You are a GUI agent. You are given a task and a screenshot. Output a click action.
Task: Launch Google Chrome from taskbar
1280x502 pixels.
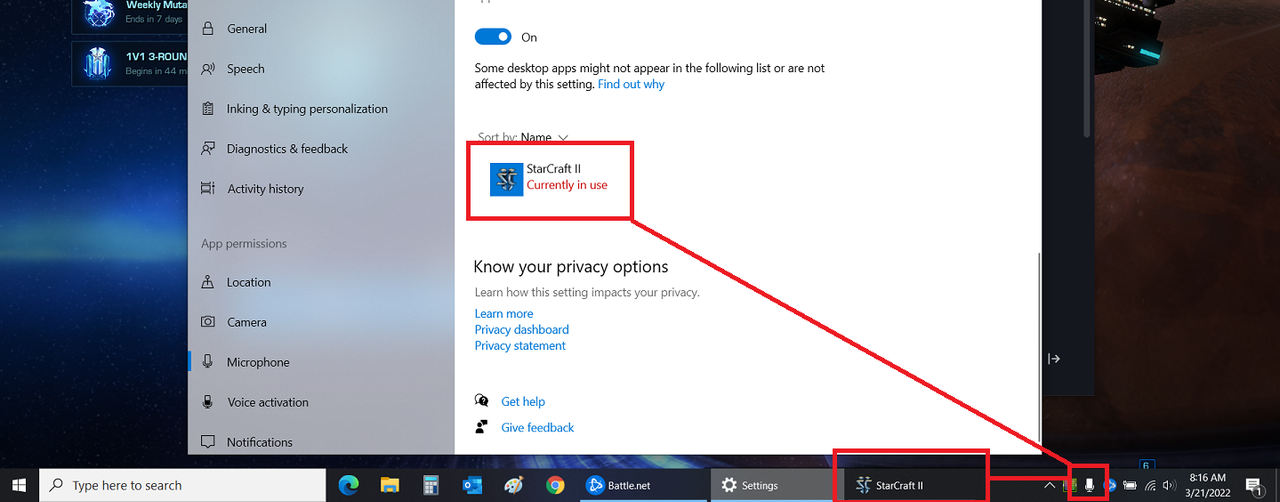click(x=555, y=485)
